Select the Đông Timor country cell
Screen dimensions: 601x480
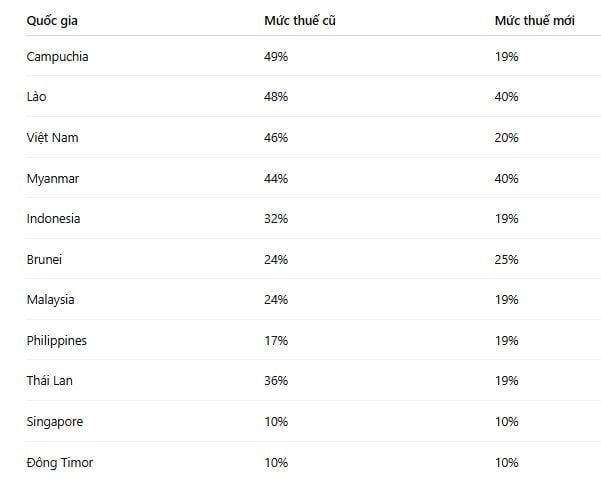tap(60, 462)
